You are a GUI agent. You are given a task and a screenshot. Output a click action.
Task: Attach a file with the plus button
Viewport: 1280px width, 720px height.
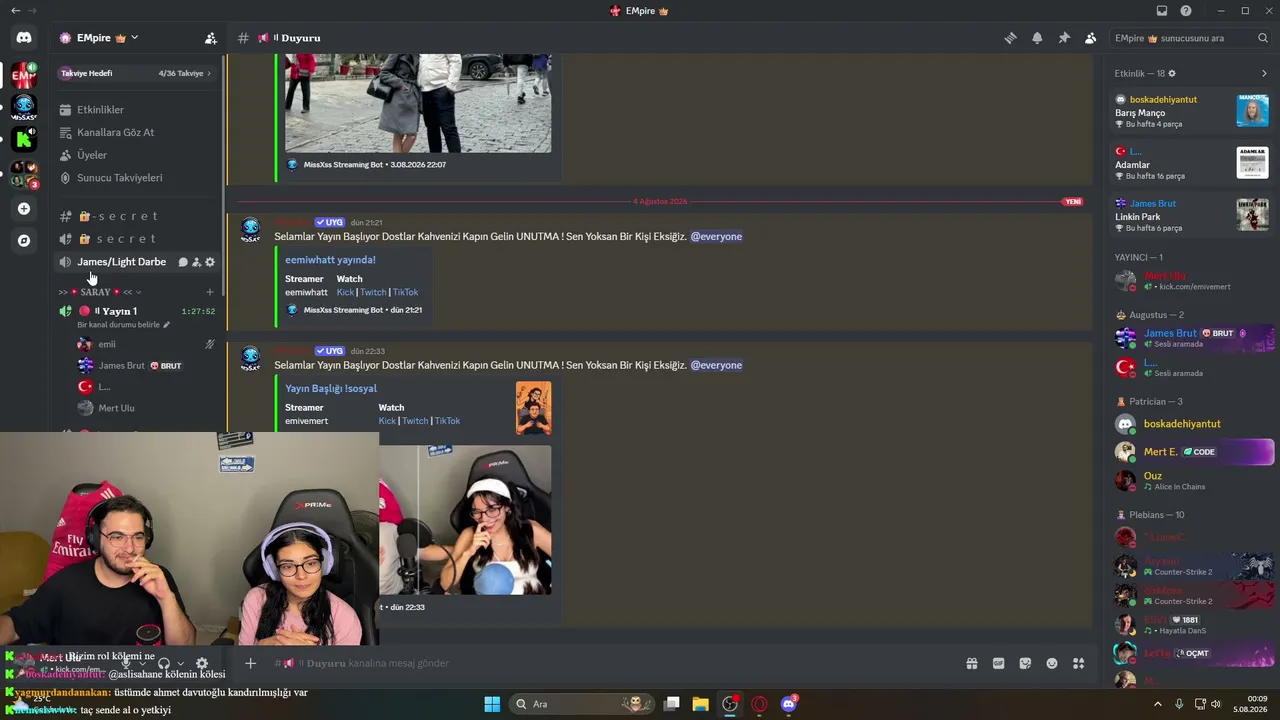click(x=251, y=663)
